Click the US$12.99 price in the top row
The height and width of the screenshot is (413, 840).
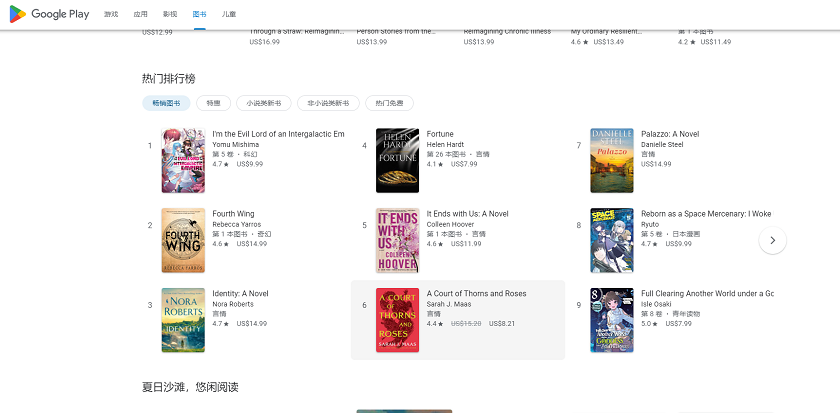click(x=158, y=32)
